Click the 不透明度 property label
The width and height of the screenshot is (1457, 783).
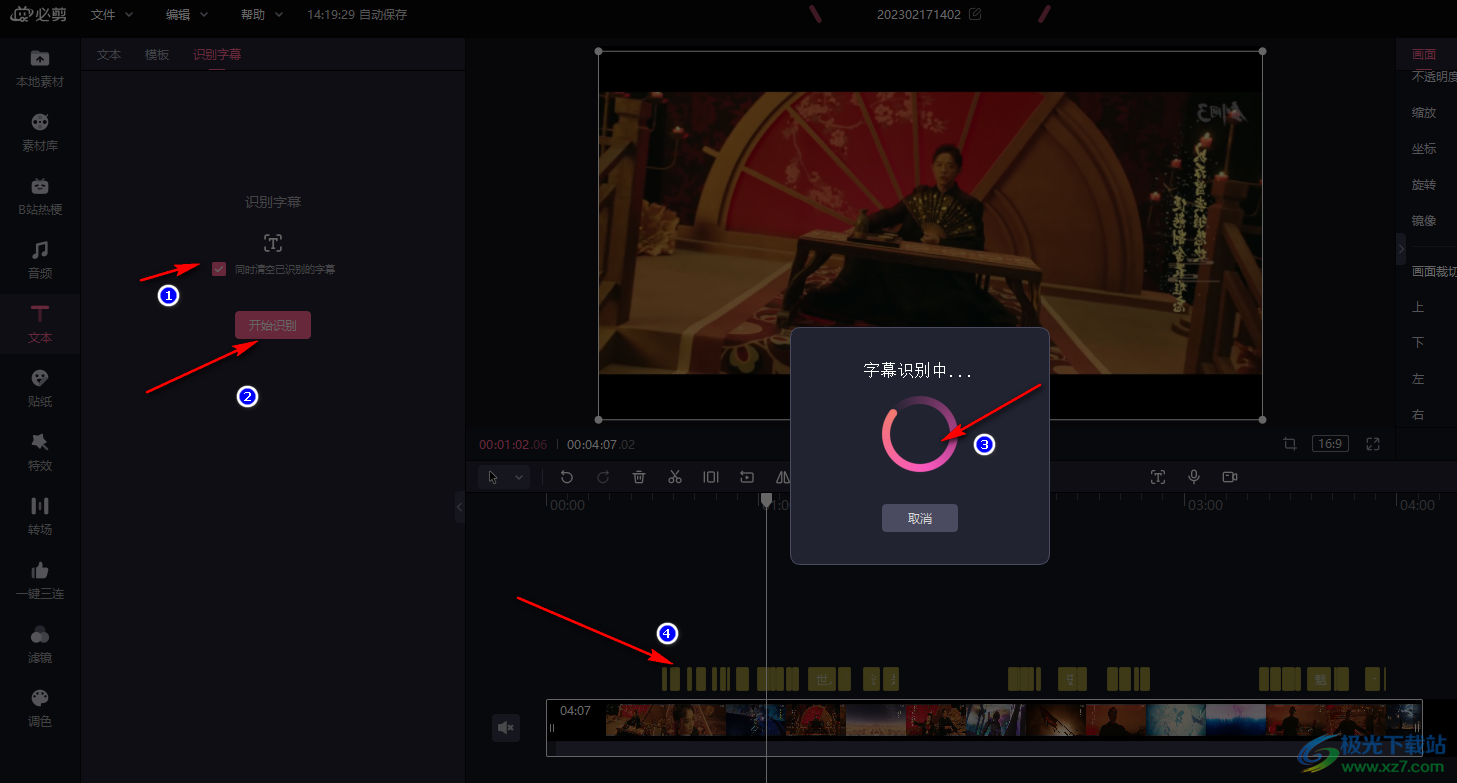1434,77
